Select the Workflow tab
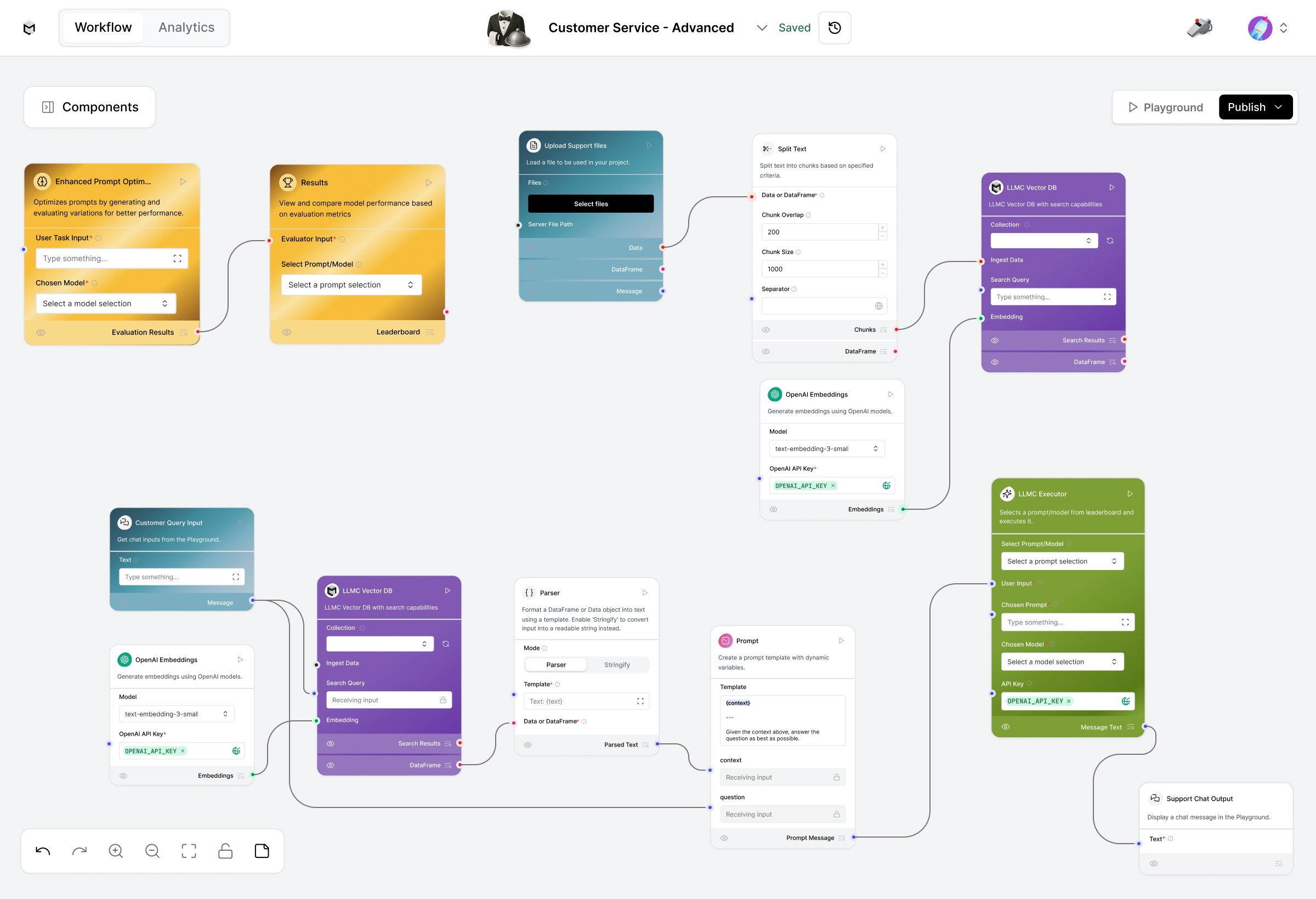This screenshot has width=1316, height=899. tap(103, 27)
